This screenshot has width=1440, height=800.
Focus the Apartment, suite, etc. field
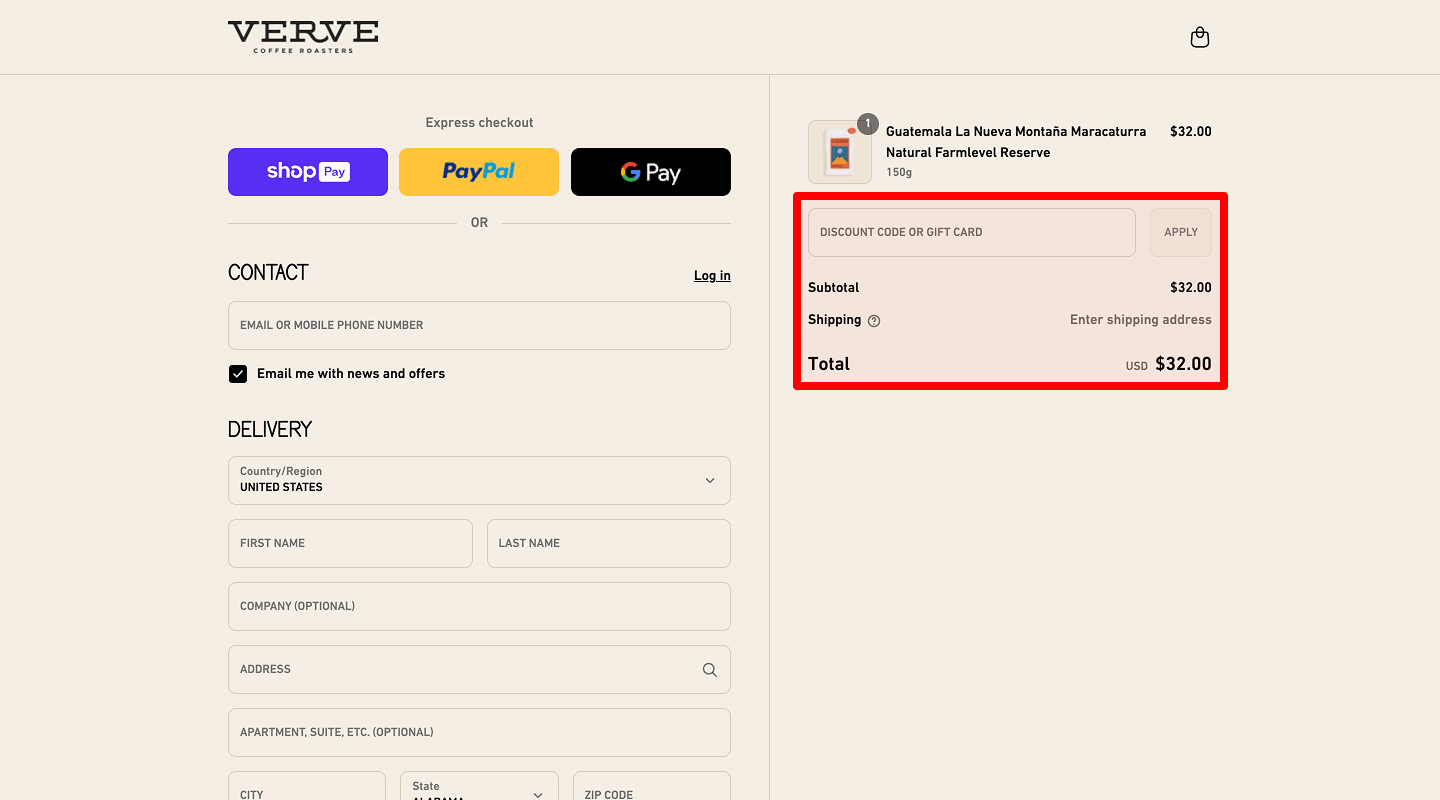point(479,733)
